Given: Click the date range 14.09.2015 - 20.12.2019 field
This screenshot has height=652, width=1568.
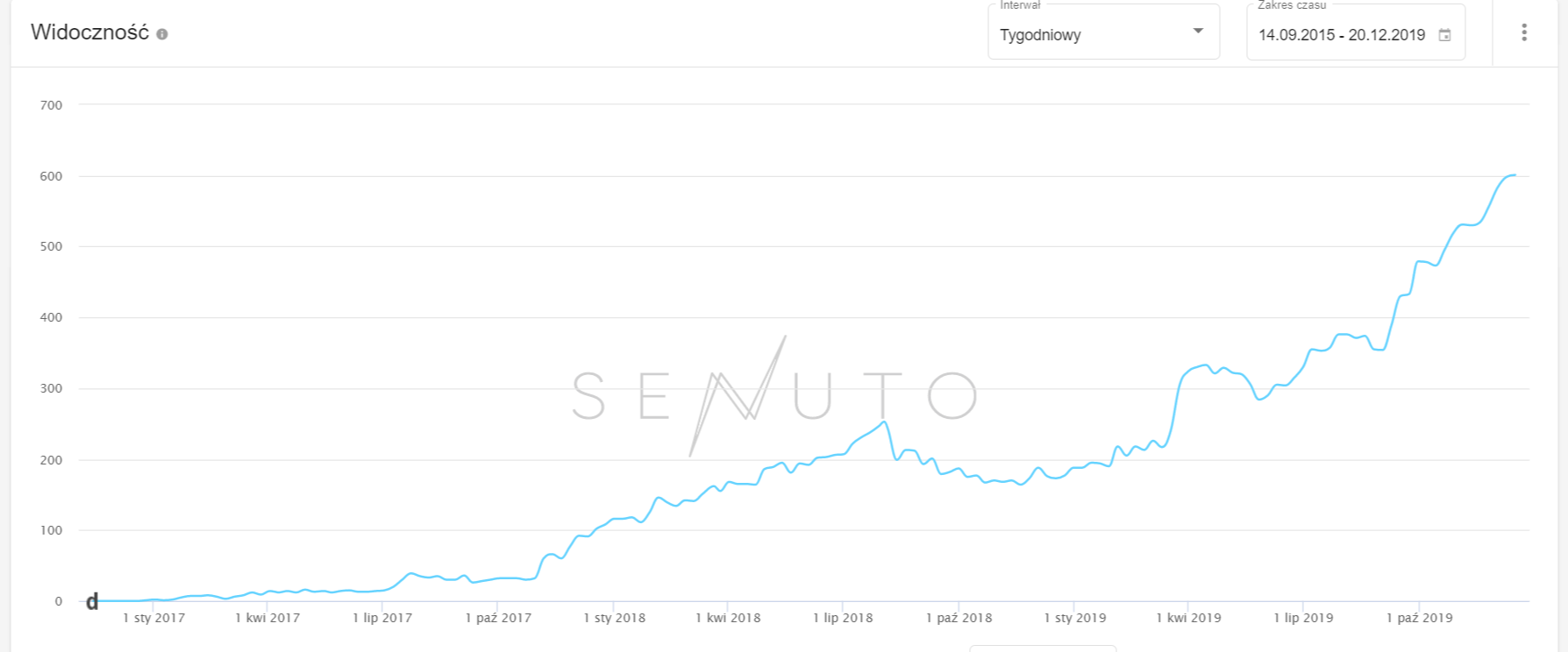Looking at the screenshot, I should (x=1342, y=35).
